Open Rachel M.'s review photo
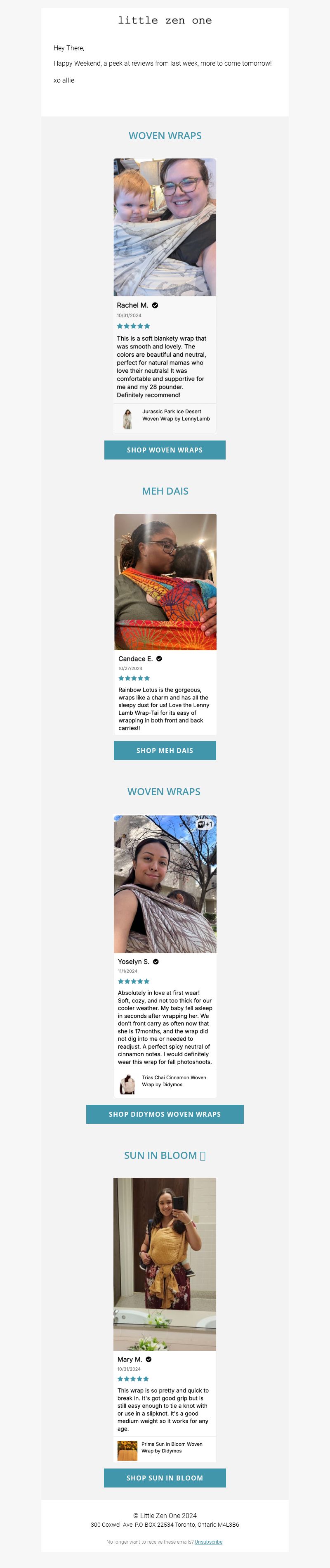The width and height of the screenshot is (330, 1568). (165, 227)
